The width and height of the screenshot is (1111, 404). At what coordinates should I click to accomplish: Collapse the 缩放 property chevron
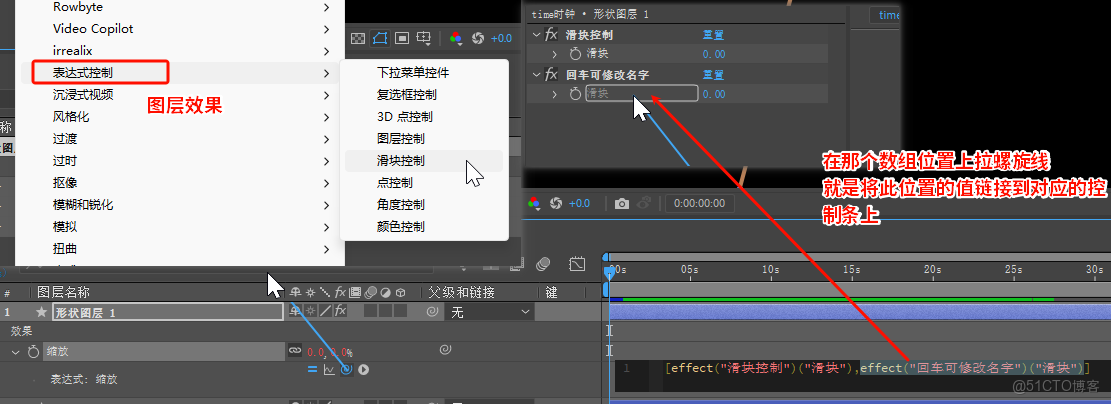click(x=16, y=351)
